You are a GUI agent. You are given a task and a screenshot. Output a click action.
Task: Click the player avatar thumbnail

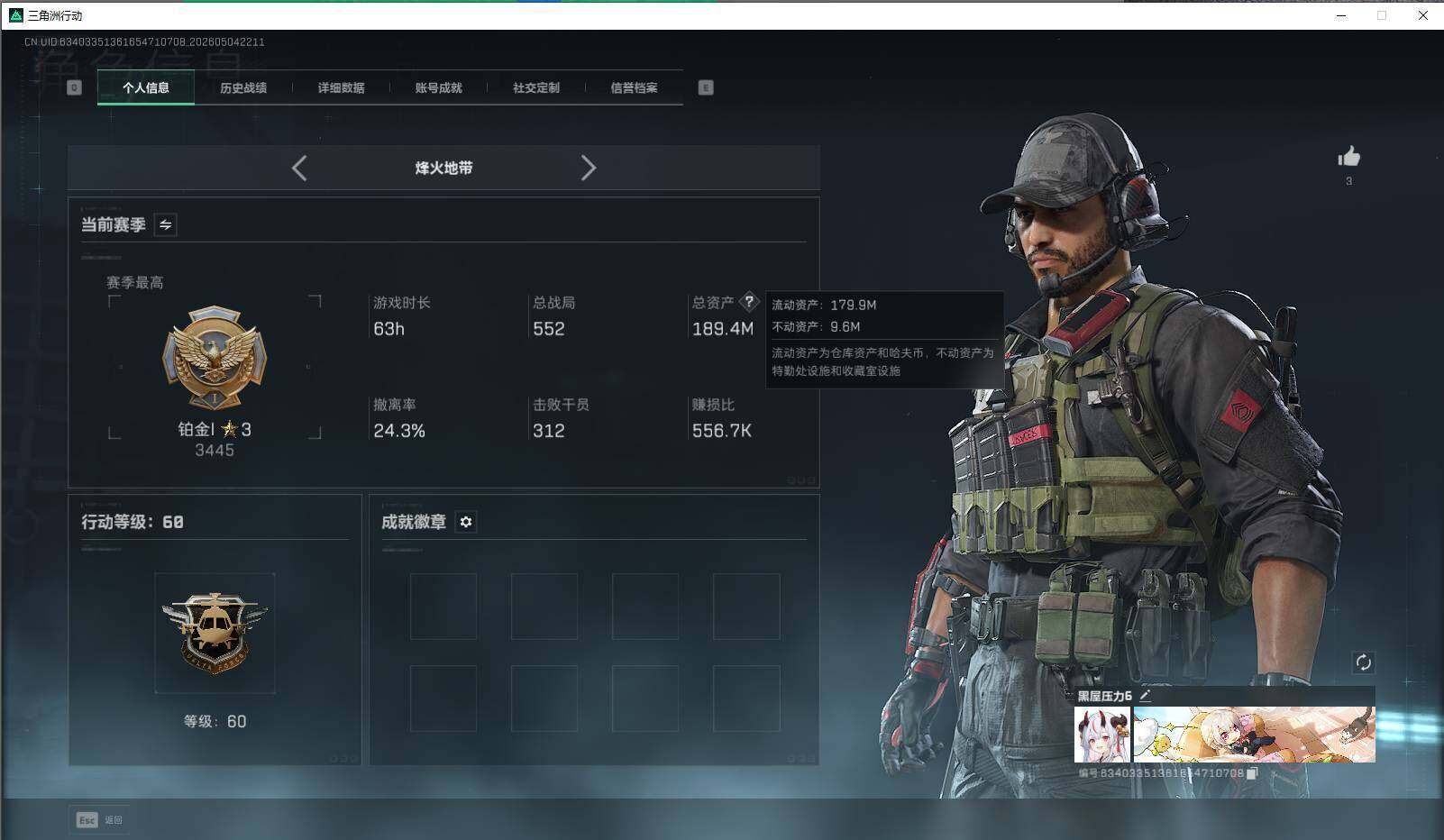1101,735
